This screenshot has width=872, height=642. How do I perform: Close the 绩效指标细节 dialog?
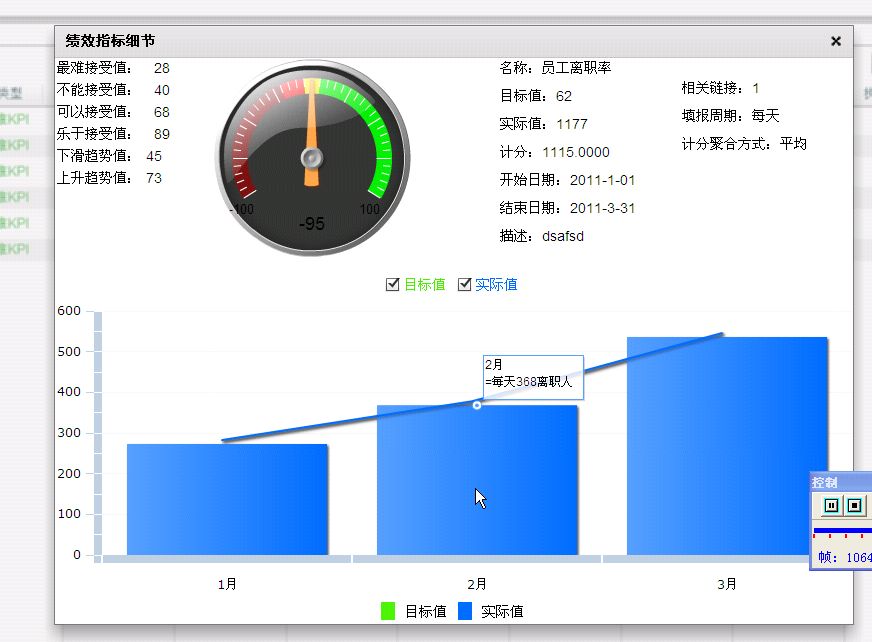[x=835, y=41]
